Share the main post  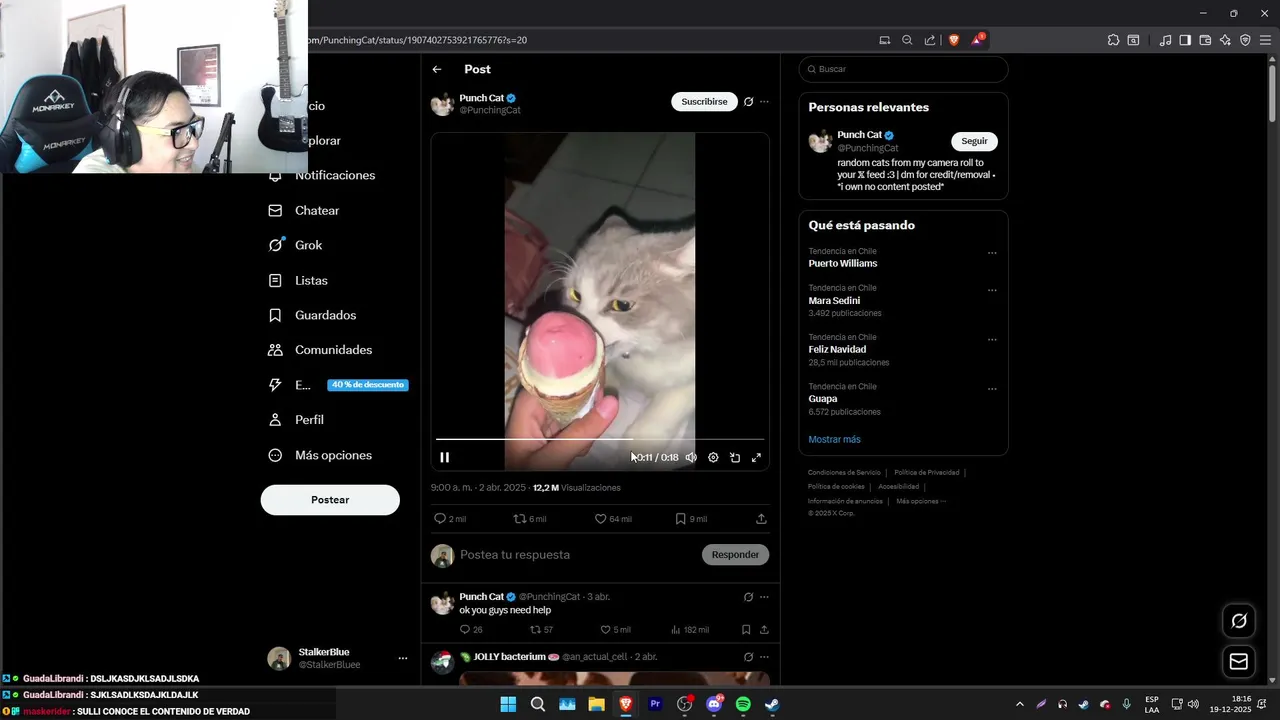tap(761, 519)
